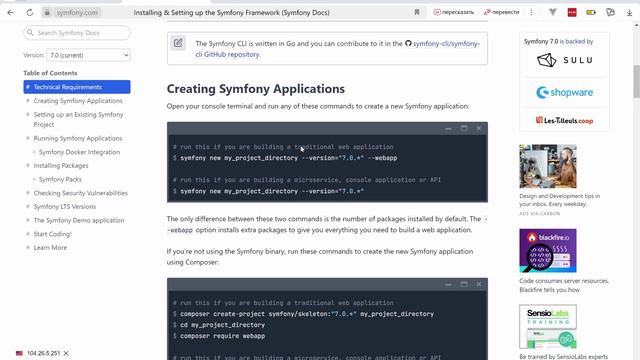Click the search magnifier in Symfony Docs search
The height and width of the screenshot is (360, 640).
(x=30, y=32)
